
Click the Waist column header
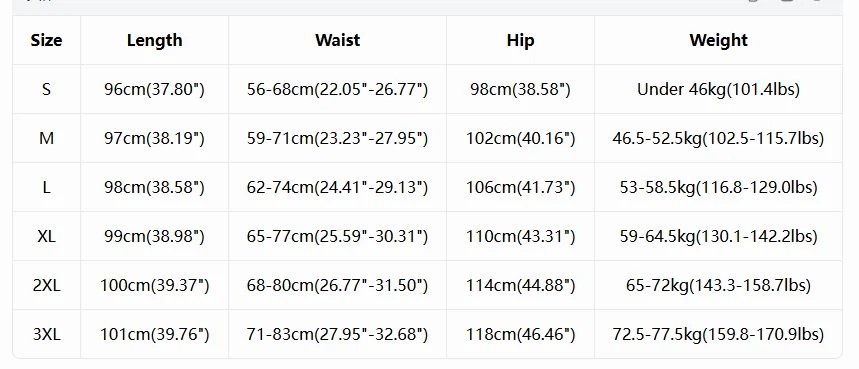[x=337, y=40]
